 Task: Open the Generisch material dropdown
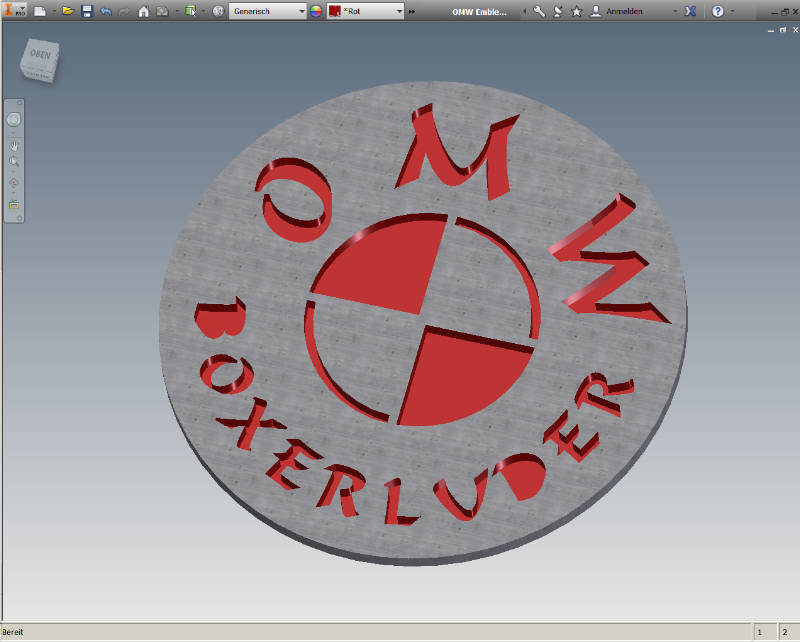(x=267, y=11)
